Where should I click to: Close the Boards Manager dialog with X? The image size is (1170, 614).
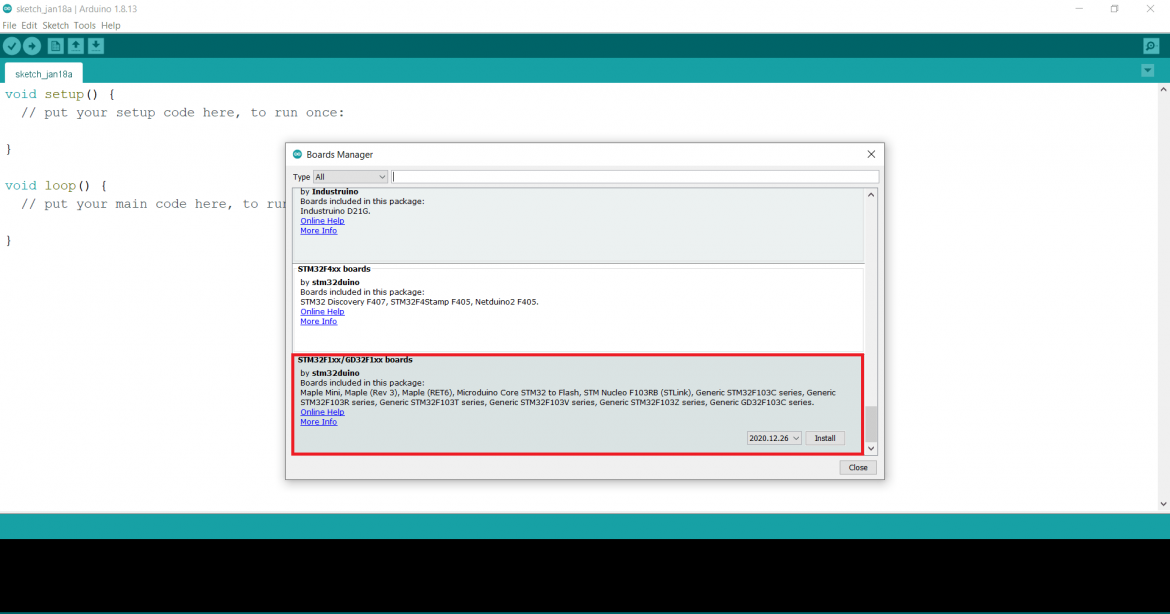tap(871, 154)
